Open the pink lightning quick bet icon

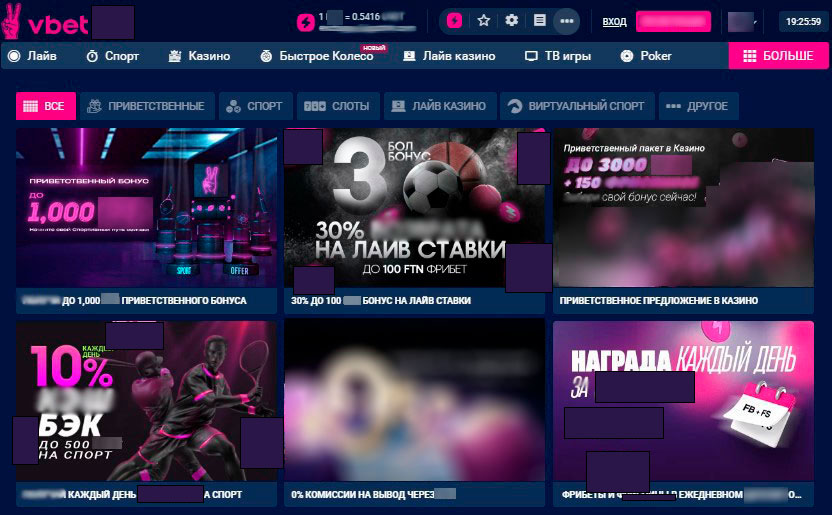pyautogui.click(x=454, y=21)
